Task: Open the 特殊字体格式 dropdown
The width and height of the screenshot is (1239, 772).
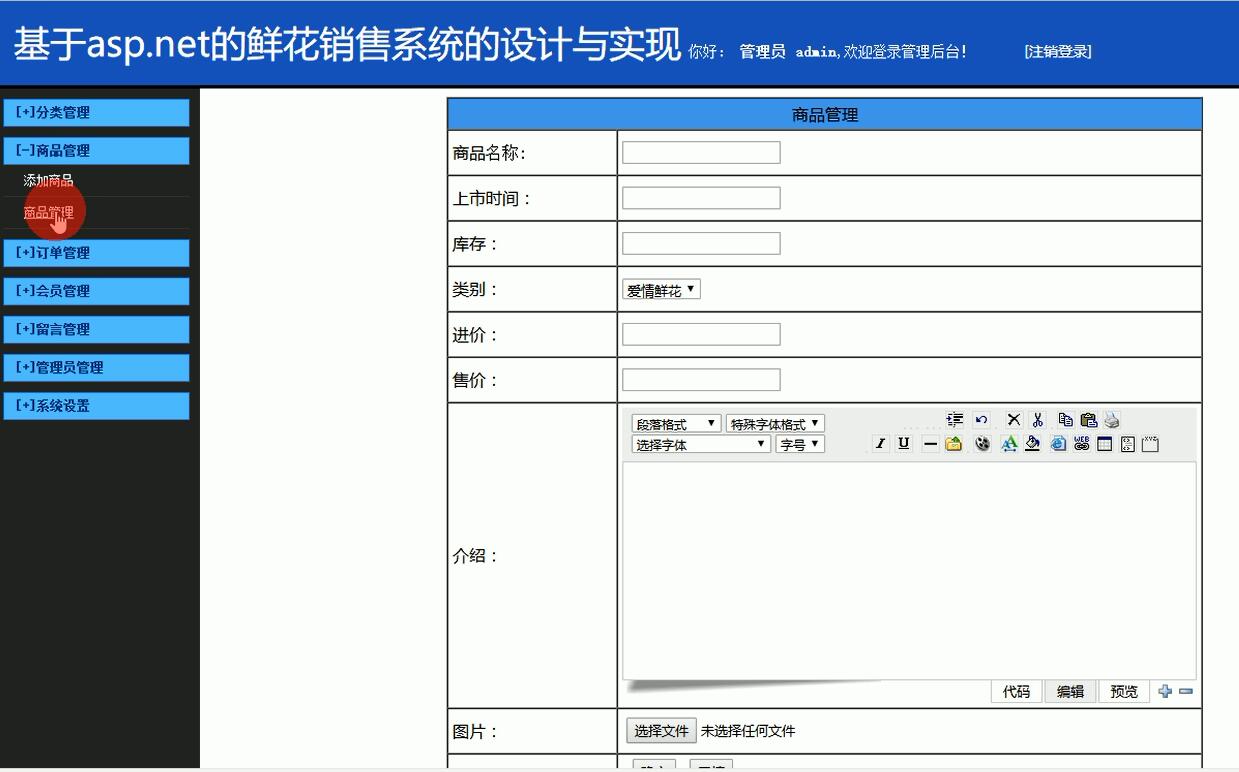Action: [x=775, y=424]
